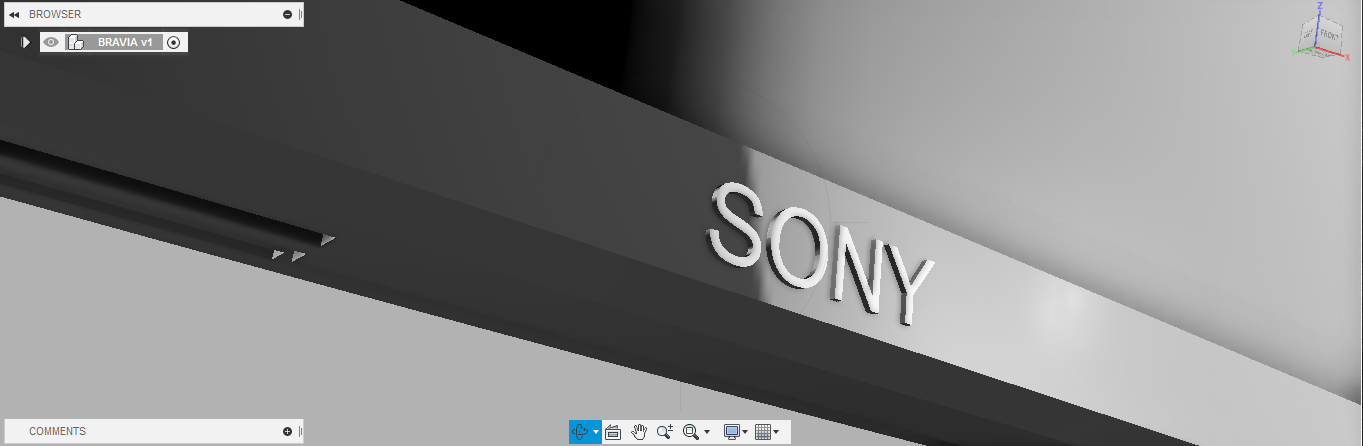Open the Display Settings monitor menu
The image size is (1363, 446).
(x=732, y=432)
